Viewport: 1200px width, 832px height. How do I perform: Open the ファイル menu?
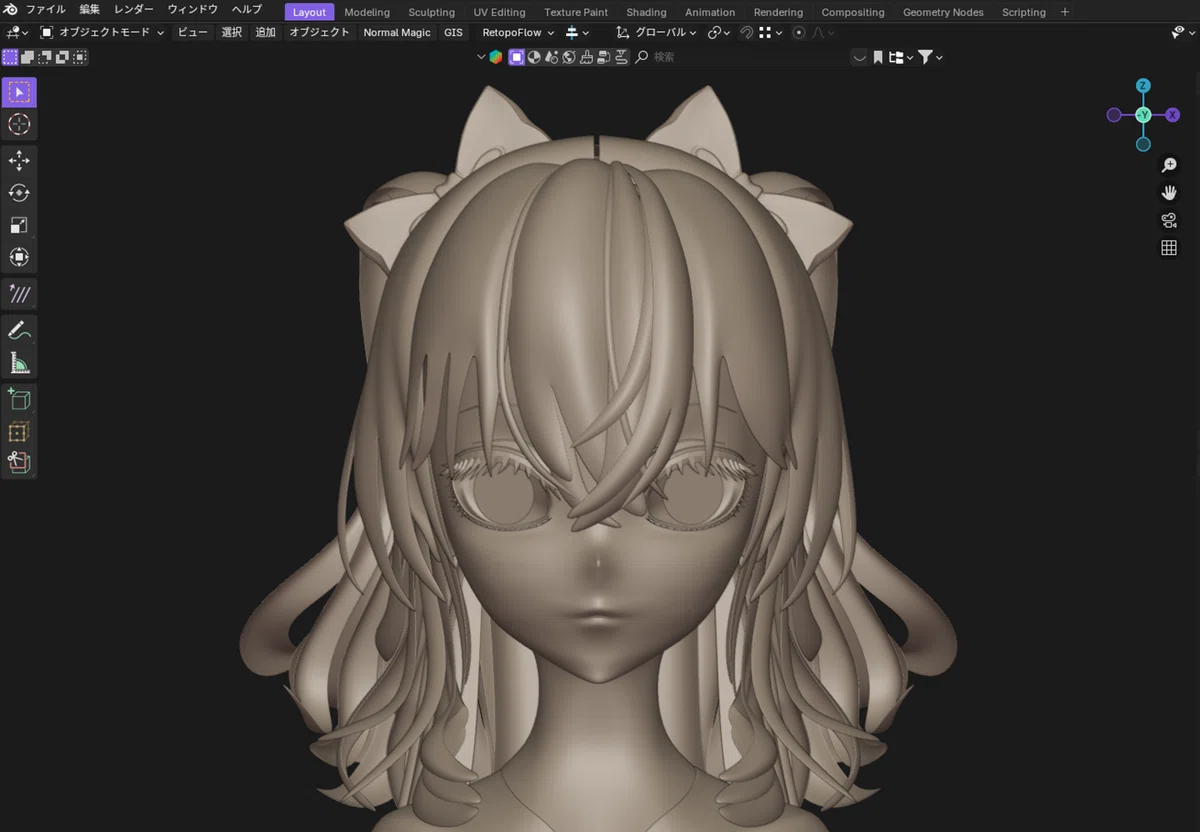click(x=45, y=10)
